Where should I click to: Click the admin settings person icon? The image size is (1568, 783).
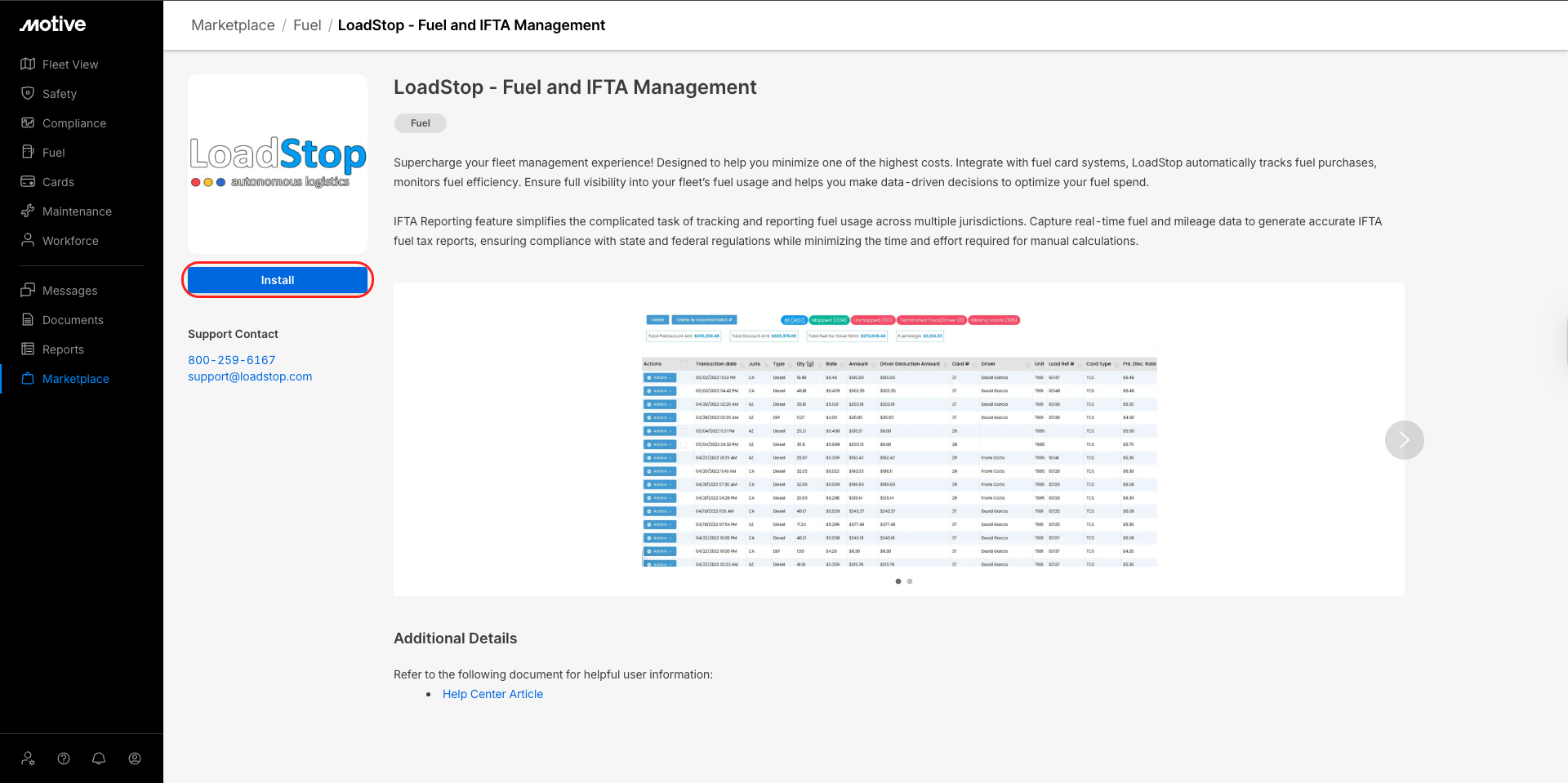point(28,759)
